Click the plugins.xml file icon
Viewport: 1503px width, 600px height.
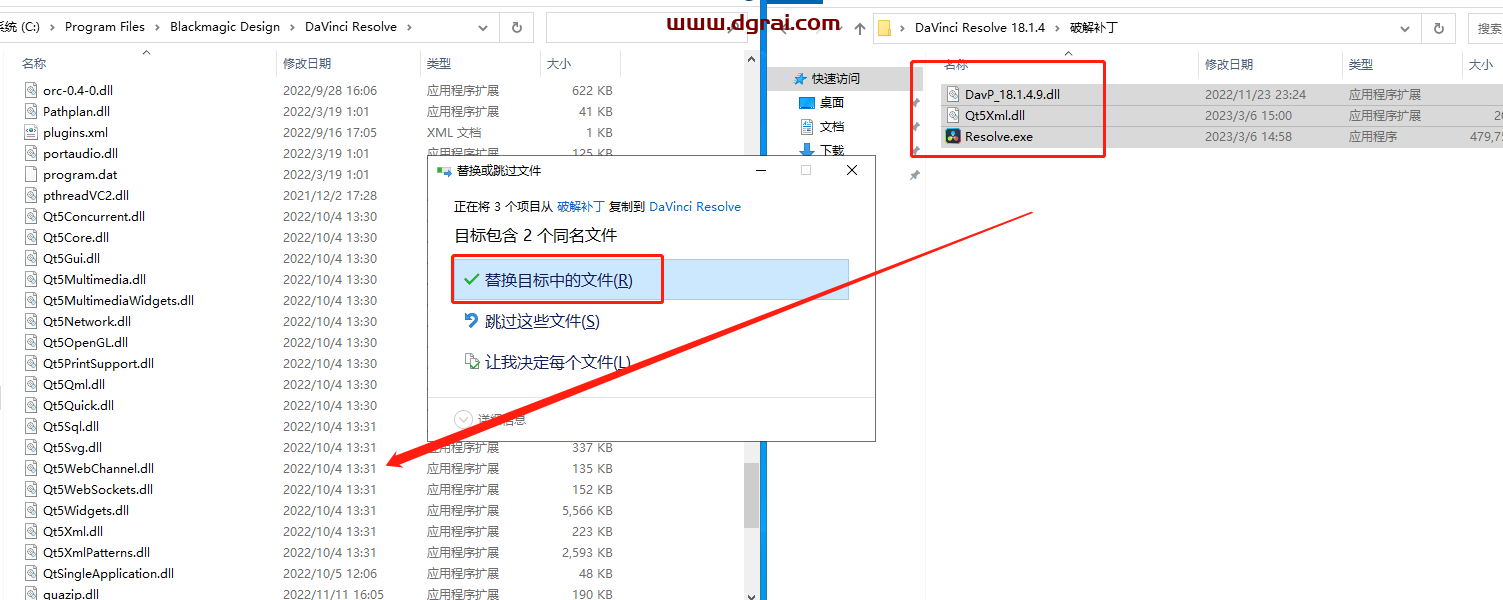click(31, 132)
